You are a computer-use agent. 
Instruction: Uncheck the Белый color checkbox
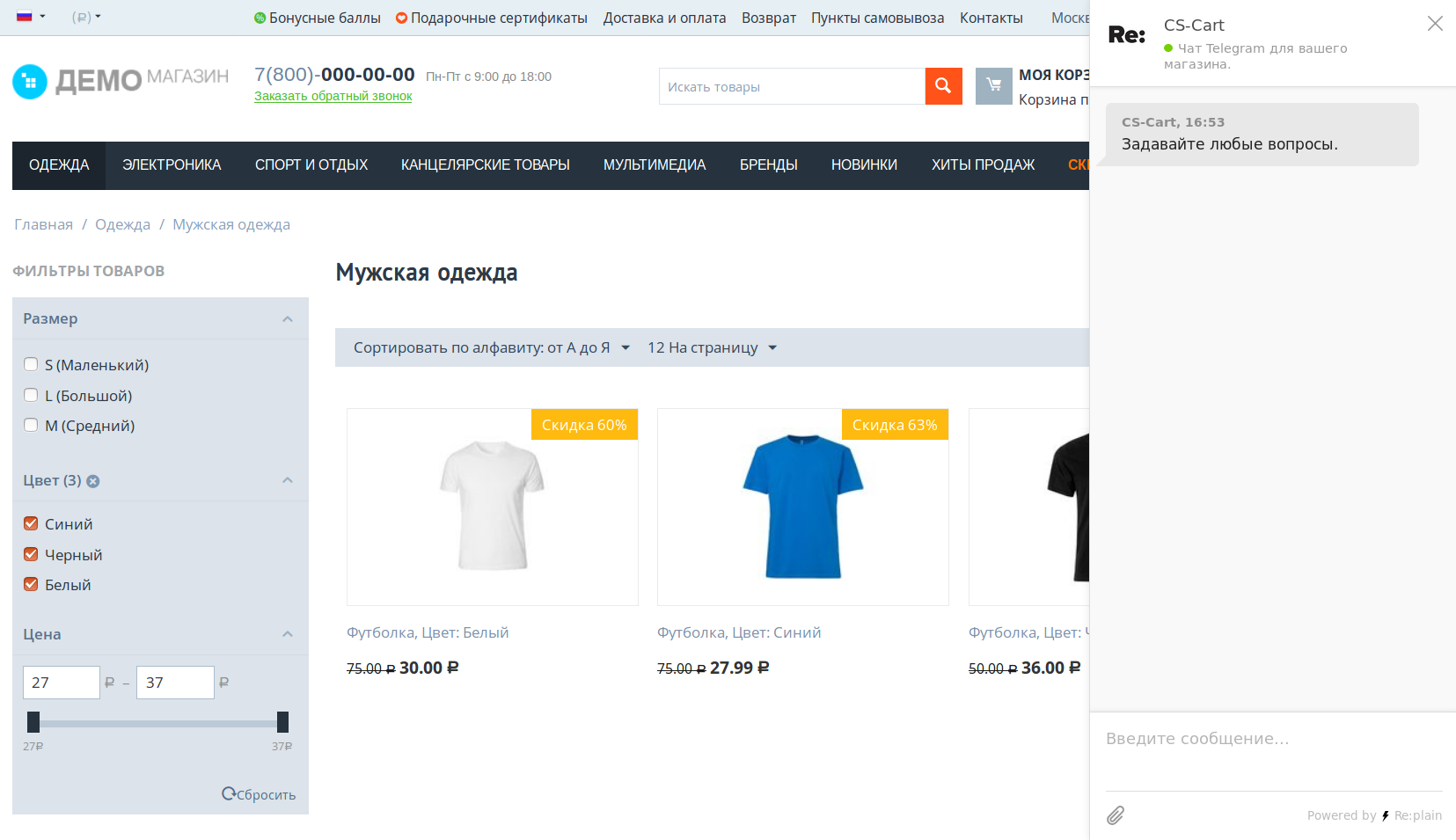(31, 584)
